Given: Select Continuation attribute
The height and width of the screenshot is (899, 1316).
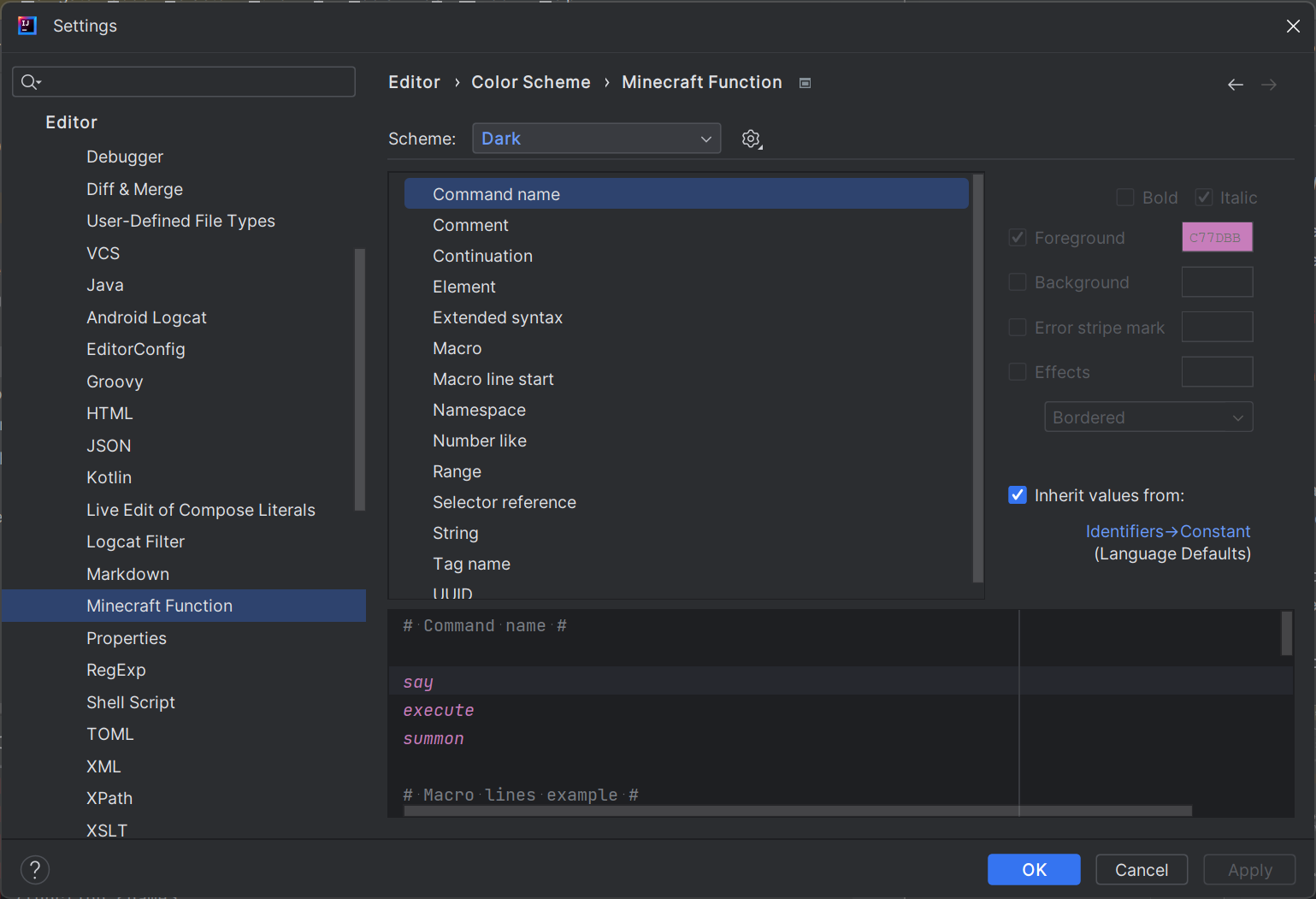Looking at the screenshot, I should [686, 256].
